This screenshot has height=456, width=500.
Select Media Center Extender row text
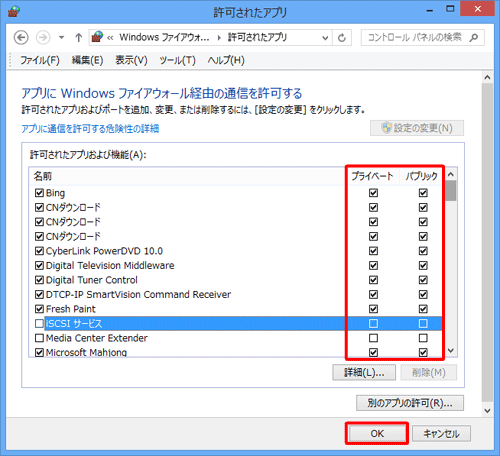pos(97,338)
